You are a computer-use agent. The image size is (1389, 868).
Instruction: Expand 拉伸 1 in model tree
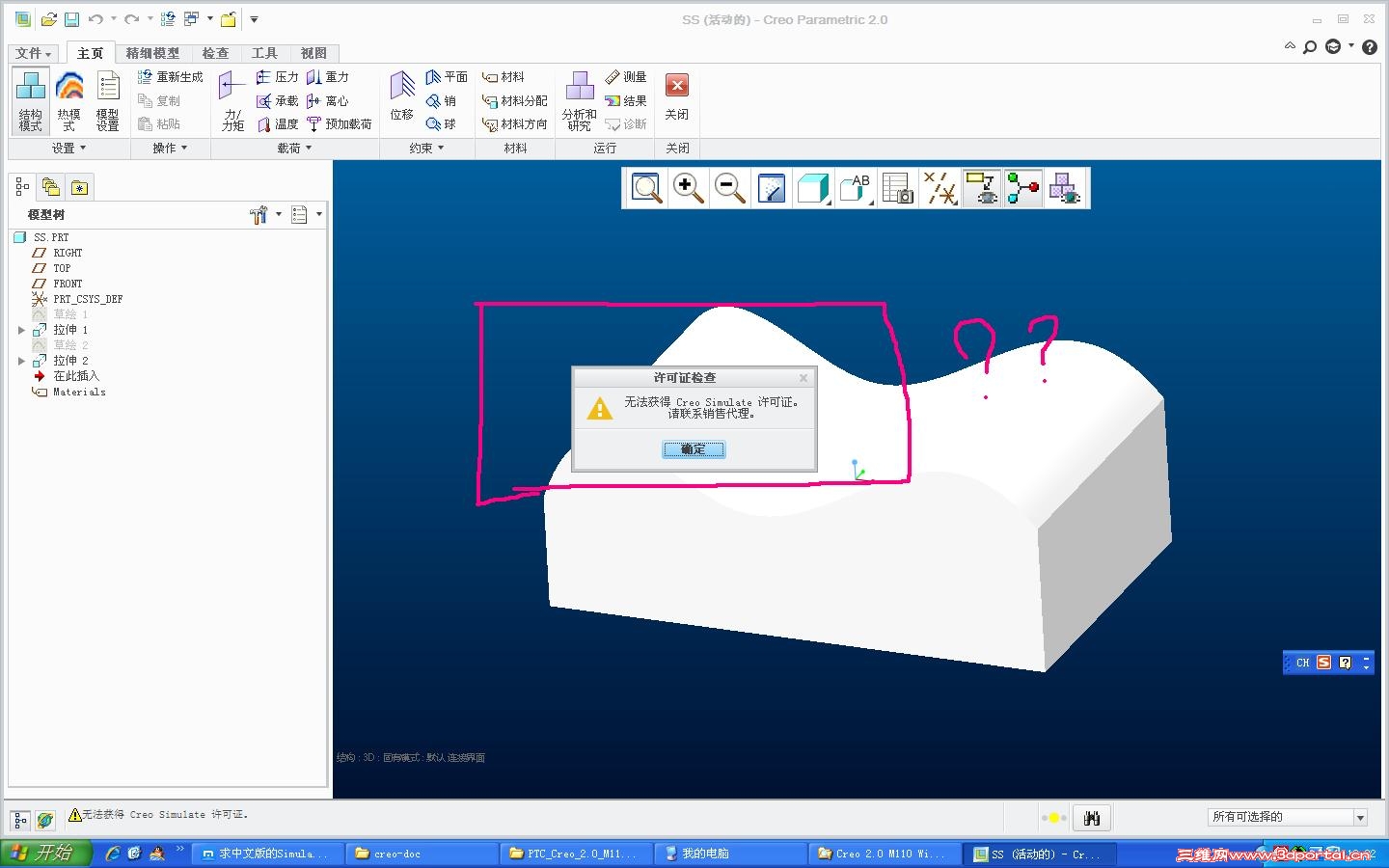(21, 330)
